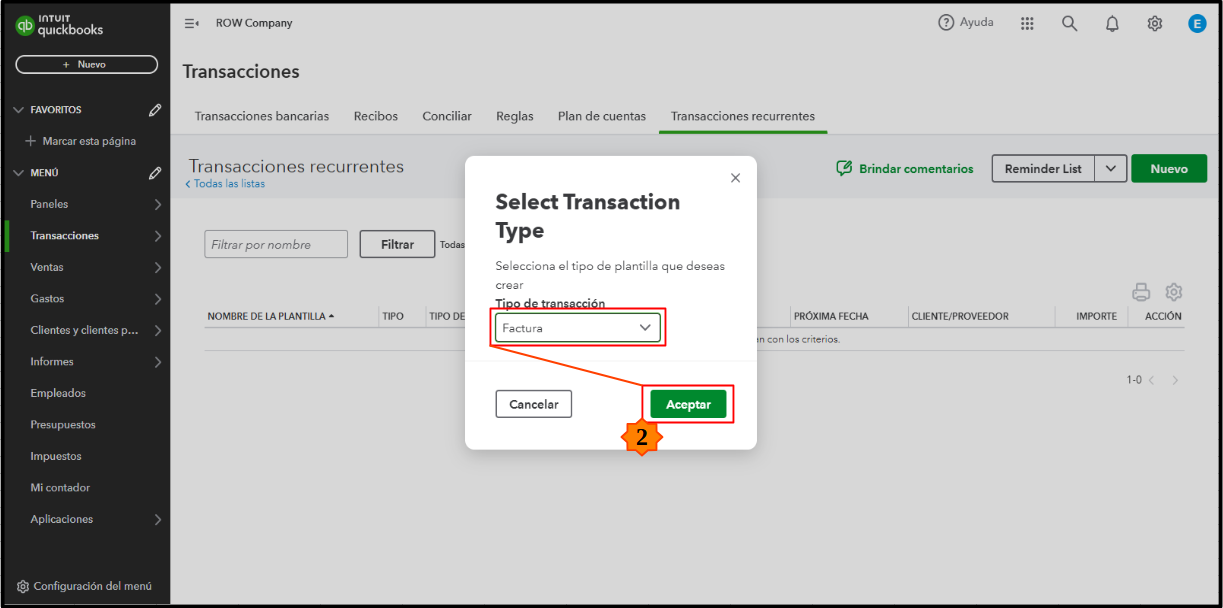Open Configuración del menú

pos(85,586)
